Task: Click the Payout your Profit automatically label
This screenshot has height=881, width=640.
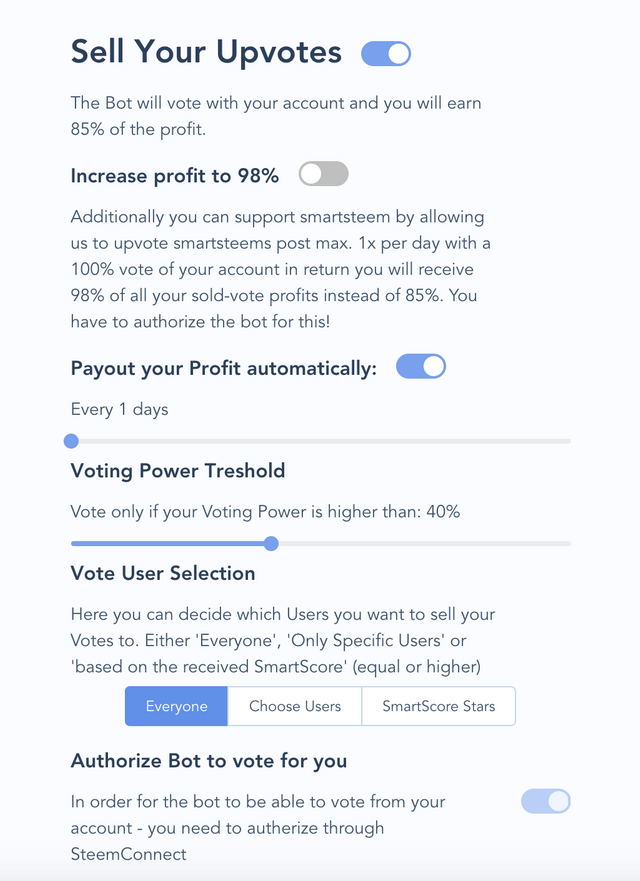Action: coord(224,368)
